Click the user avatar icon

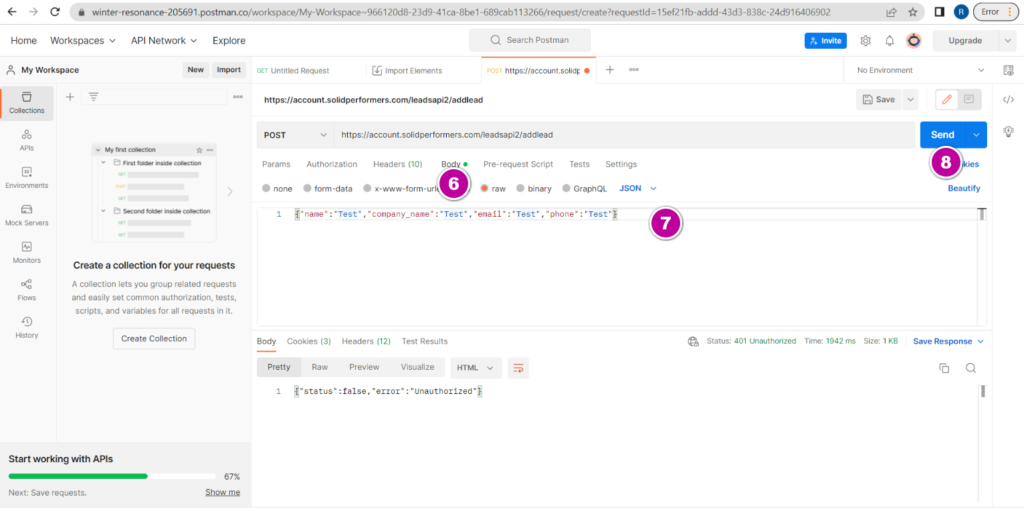[914, 41]
